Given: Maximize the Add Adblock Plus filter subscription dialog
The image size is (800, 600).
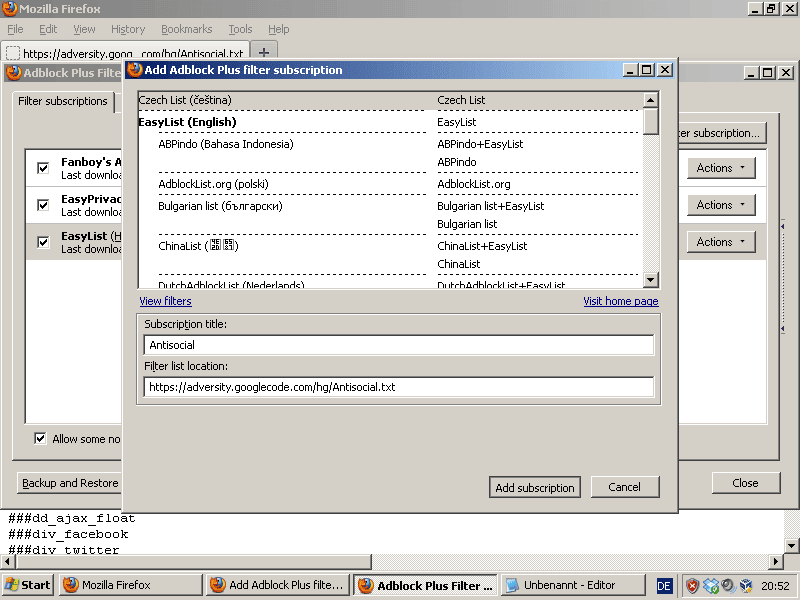Looking at the screenshot, I should pyautogui.click(x=646, y=70).
